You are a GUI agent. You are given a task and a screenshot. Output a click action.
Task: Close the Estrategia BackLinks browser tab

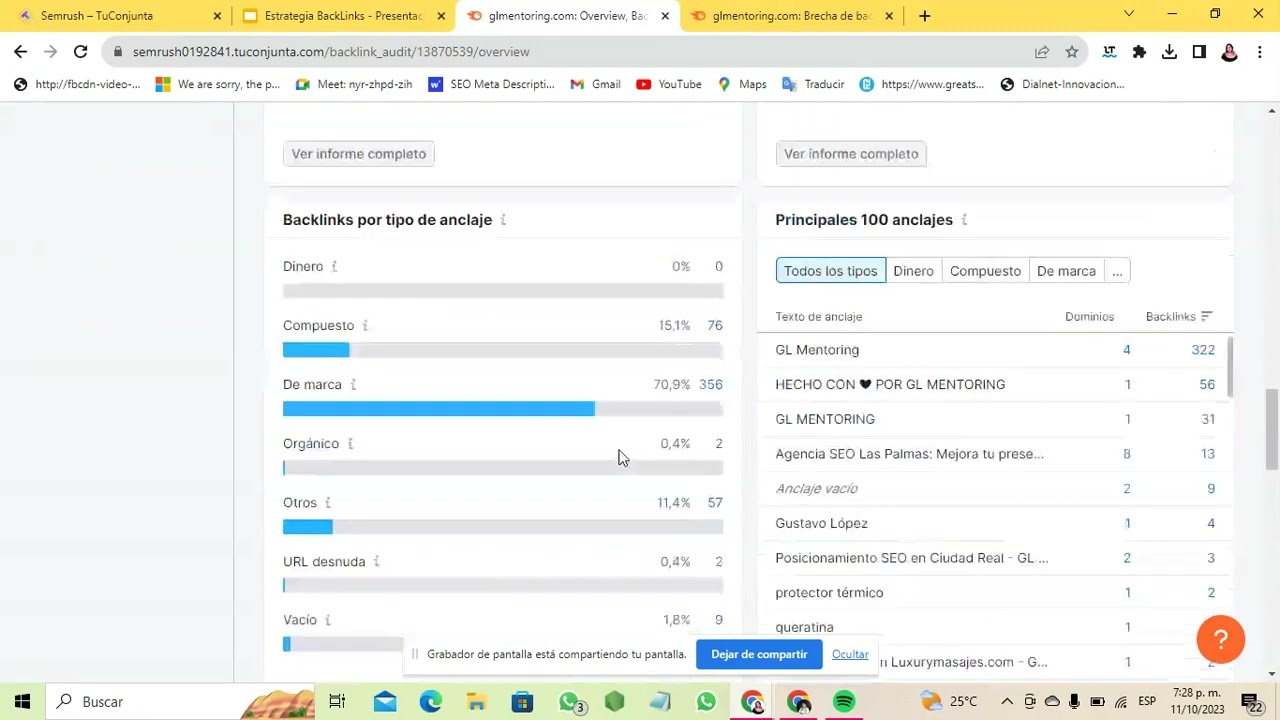441,16
